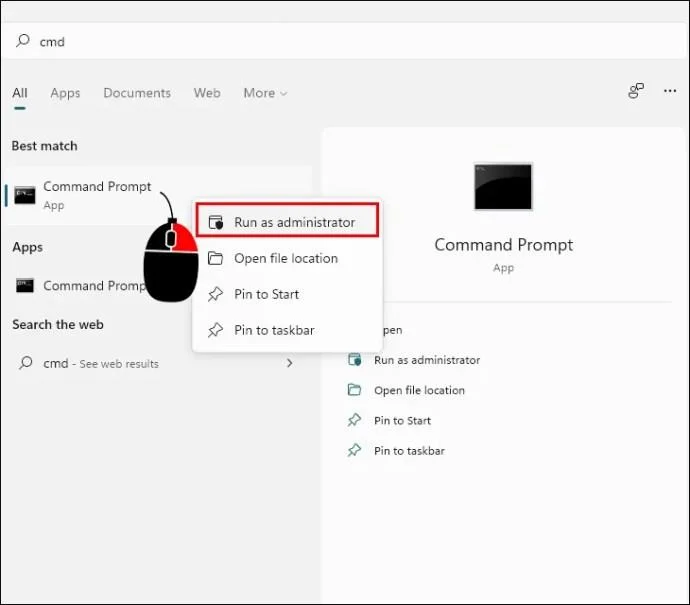Click Open file location in right details pane
The height and width of the screenshot is (605, 690).
(419, 390)
